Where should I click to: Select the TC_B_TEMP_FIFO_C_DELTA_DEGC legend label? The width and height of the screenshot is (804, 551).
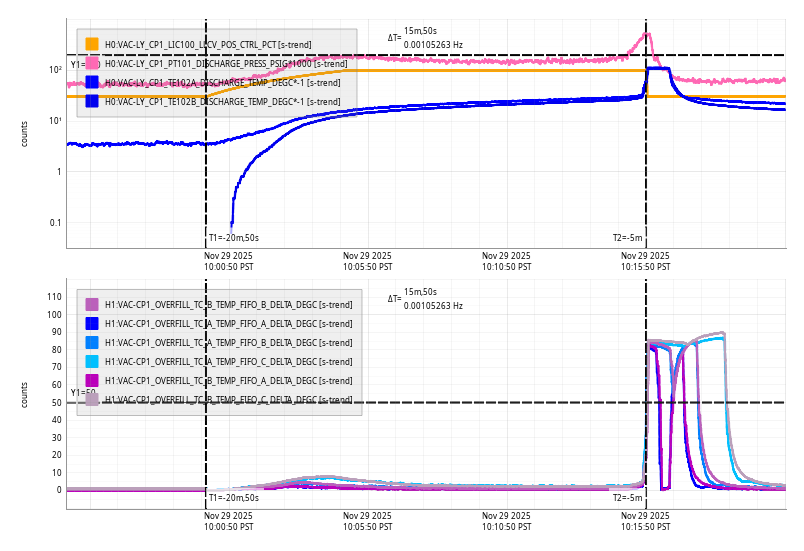click(x=228, y=400)
